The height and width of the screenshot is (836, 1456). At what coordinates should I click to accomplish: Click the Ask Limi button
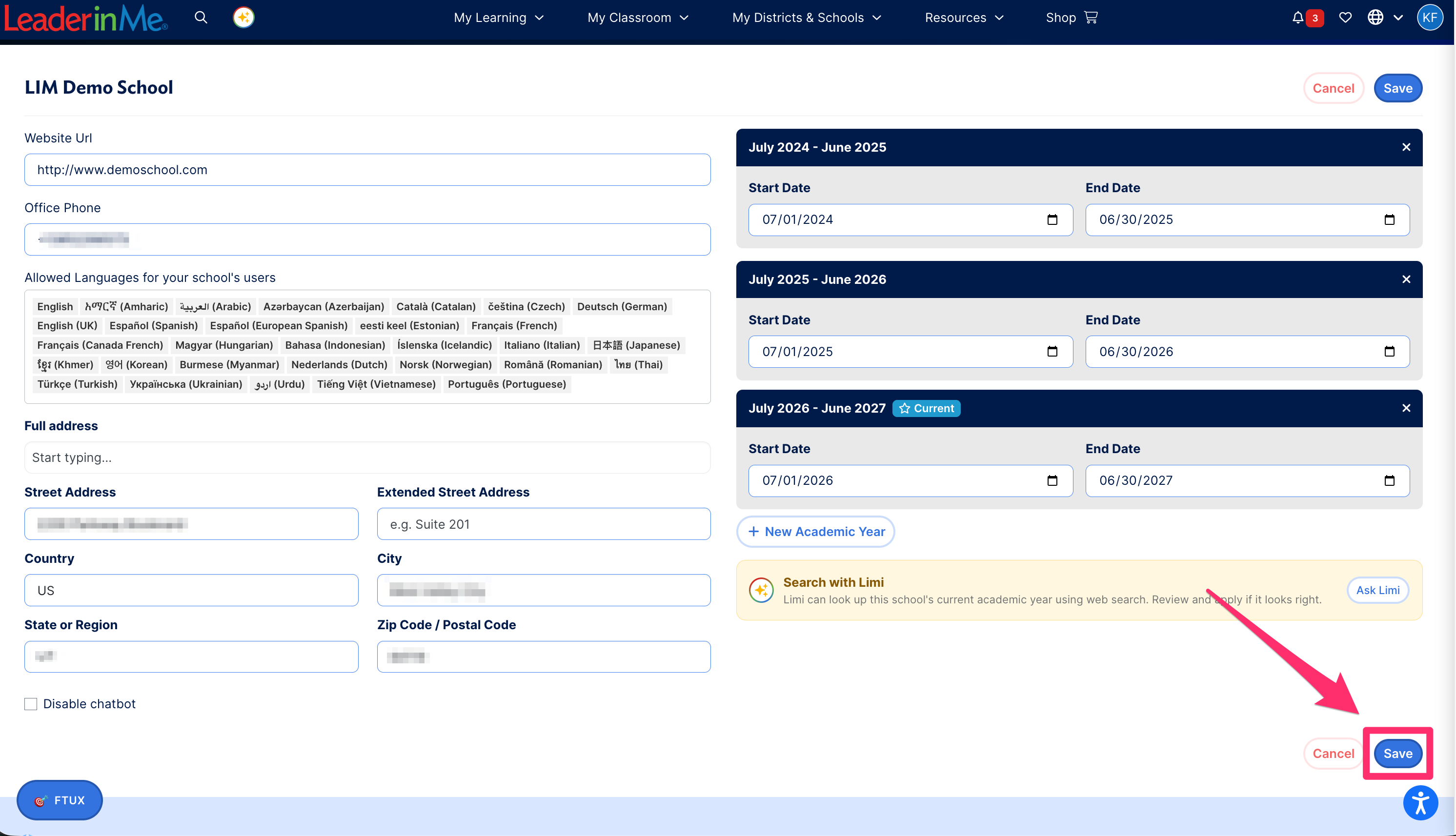pos(1377,590)
